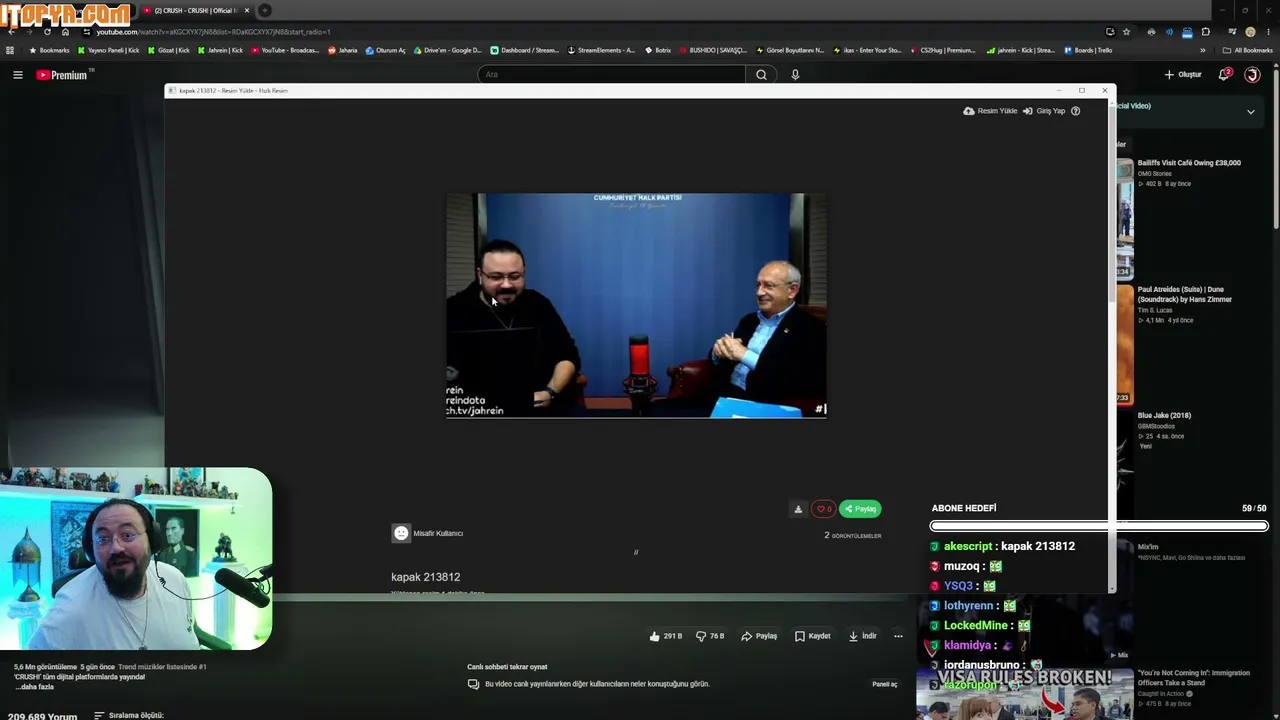The width and height of the screenshot is (1280, 720).
Task: Open the uploaded image preview
Action: pos(636,305)
